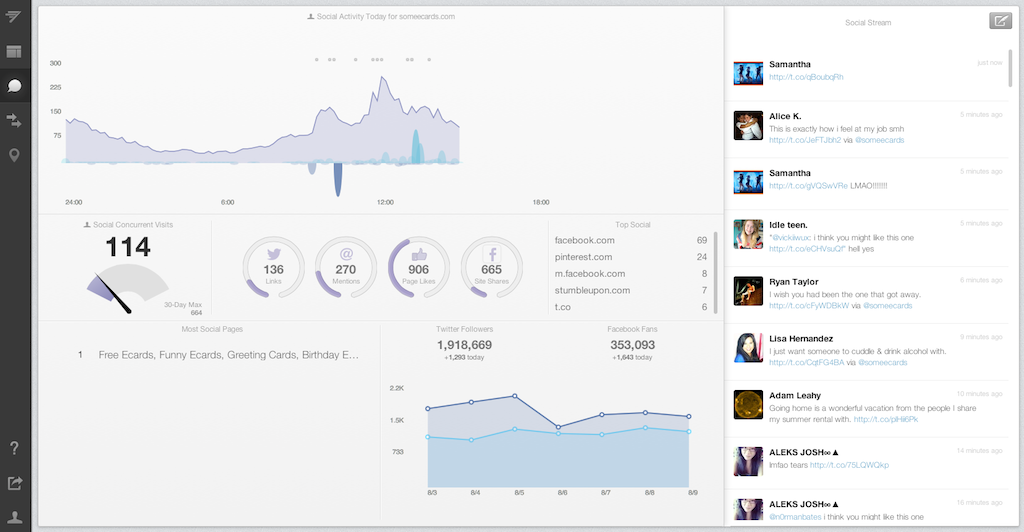
Task: Open Samantha's t.co/qBoubqRh link
Action: click(x=806, y=77)
